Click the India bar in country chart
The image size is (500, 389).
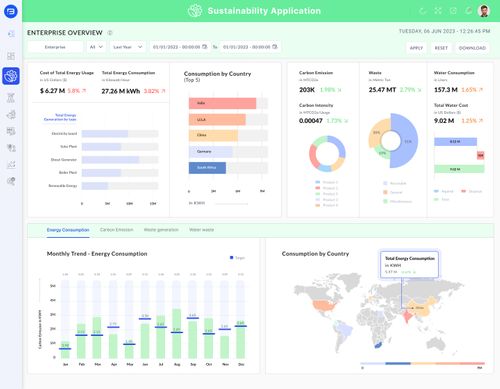222,103
